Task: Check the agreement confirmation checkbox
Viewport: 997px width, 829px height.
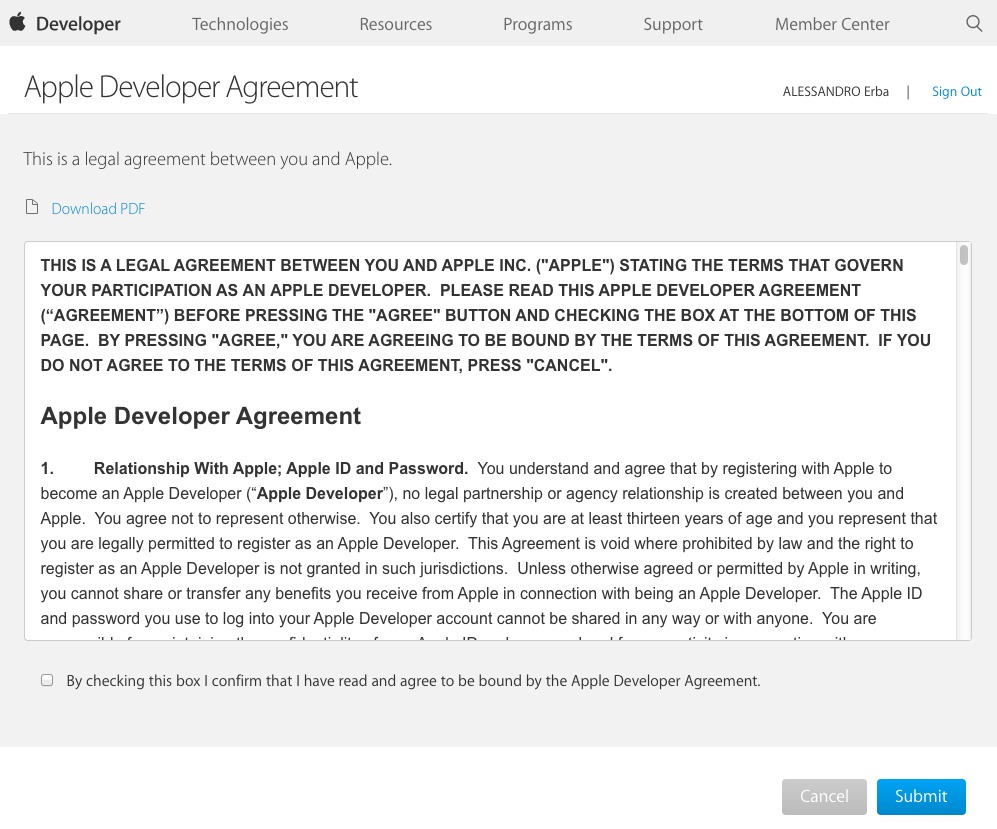Action: tap(47, 680)
